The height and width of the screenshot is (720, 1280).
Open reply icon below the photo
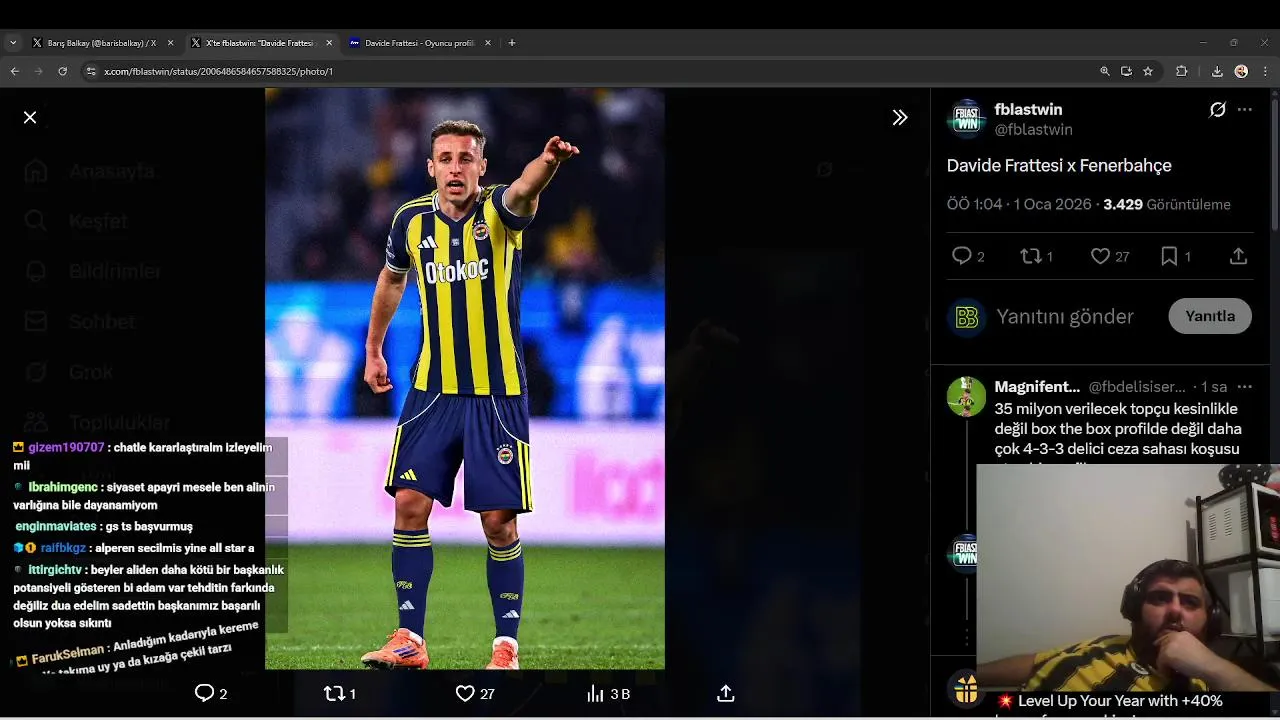pyautogui.click(x=204, y=693)
